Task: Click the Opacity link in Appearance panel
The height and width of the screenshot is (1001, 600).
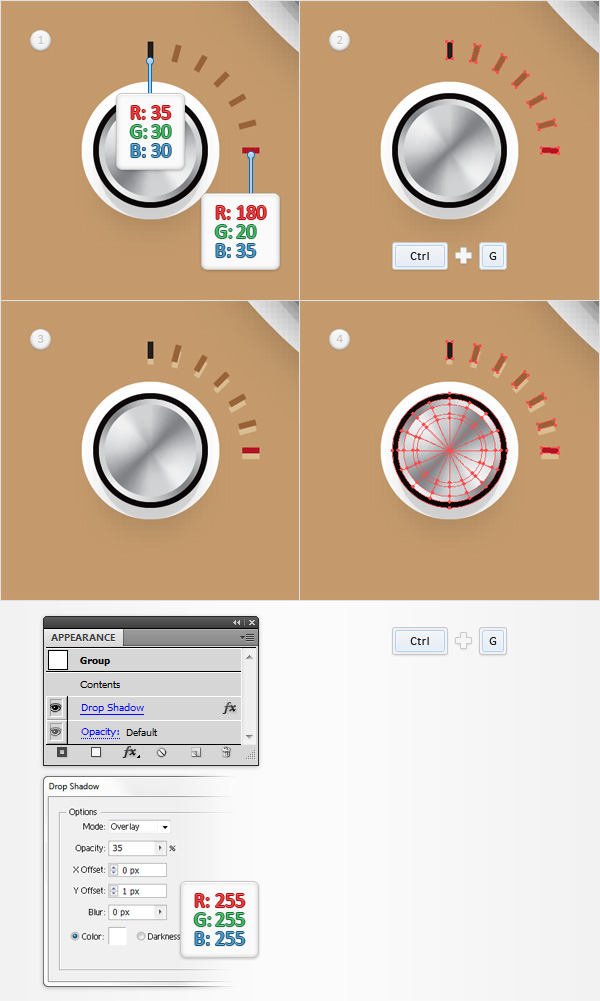Action: click(100, 732)
